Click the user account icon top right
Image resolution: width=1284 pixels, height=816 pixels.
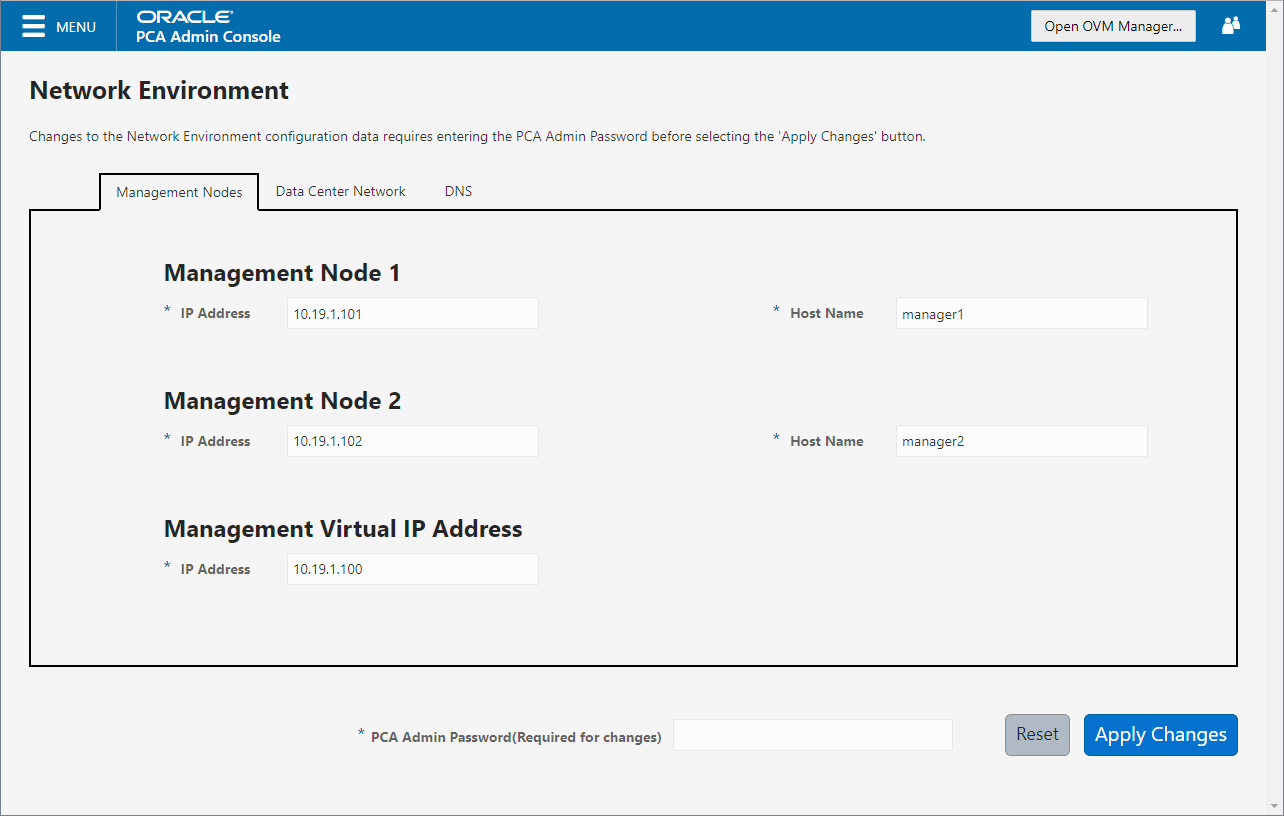[x=1230, y=25]
